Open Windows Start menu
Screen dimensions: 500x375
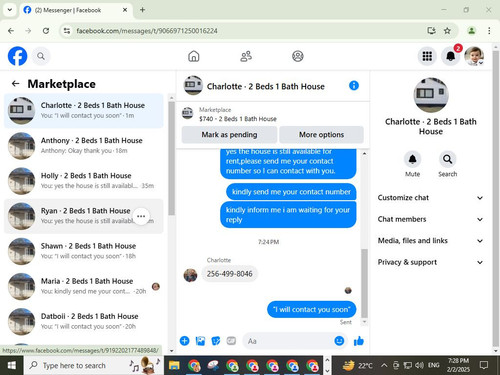[x=12, y=366]
